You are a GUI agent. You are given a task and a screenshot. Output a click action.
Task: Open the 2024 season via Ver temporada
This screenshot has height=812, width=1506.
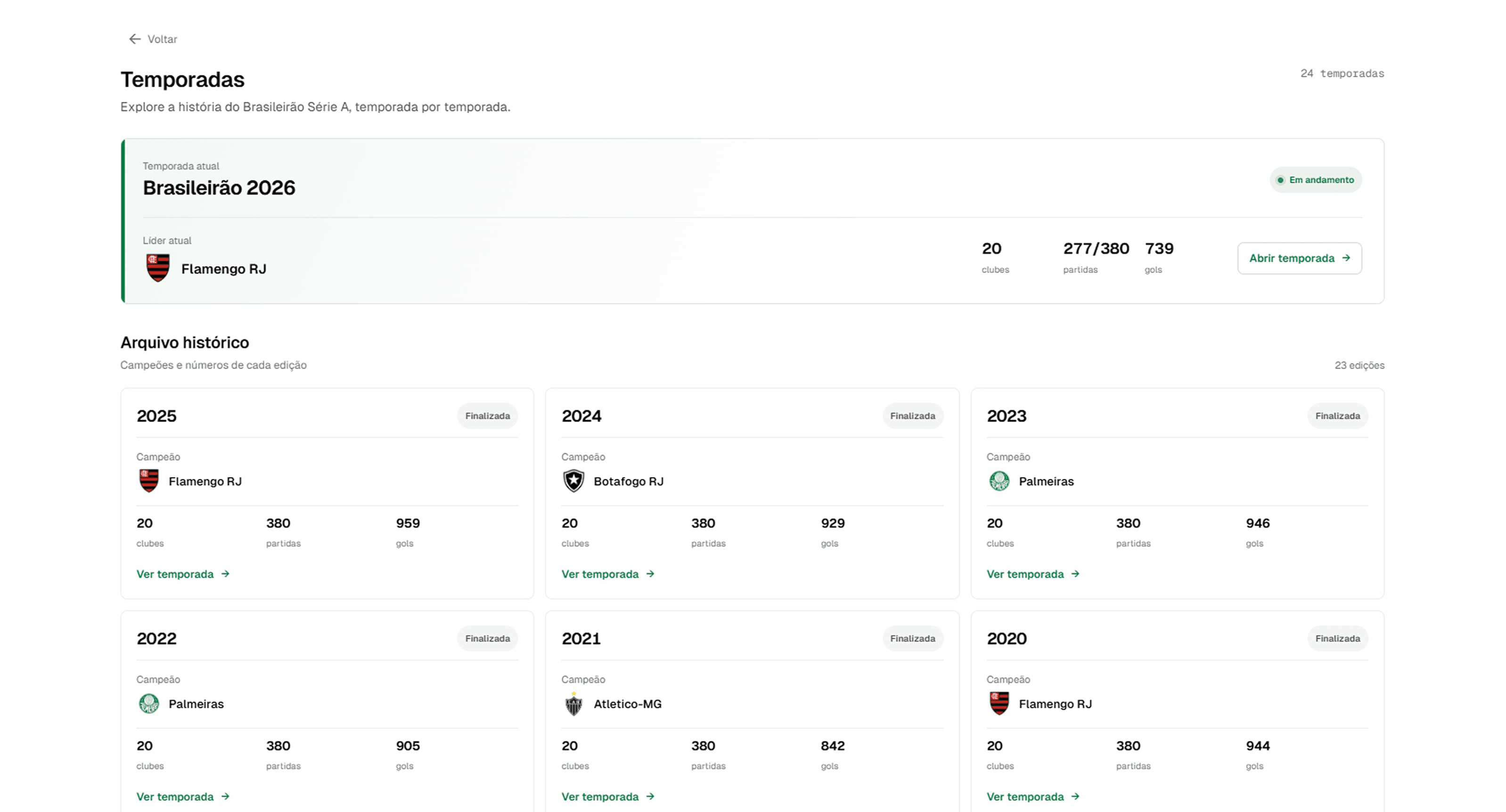608,574
